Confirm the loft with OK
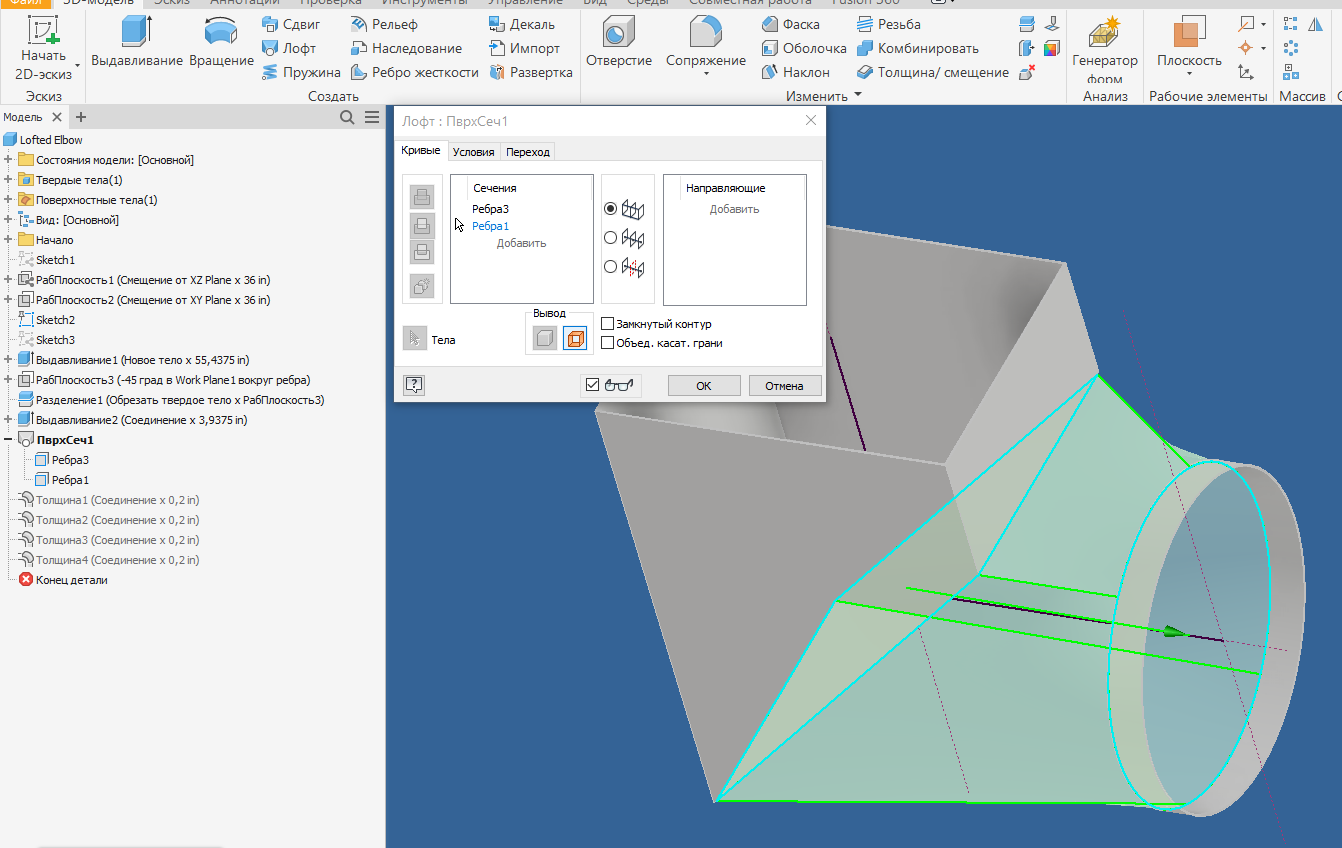Screen dimensions: 1342x848 (703, 385)
